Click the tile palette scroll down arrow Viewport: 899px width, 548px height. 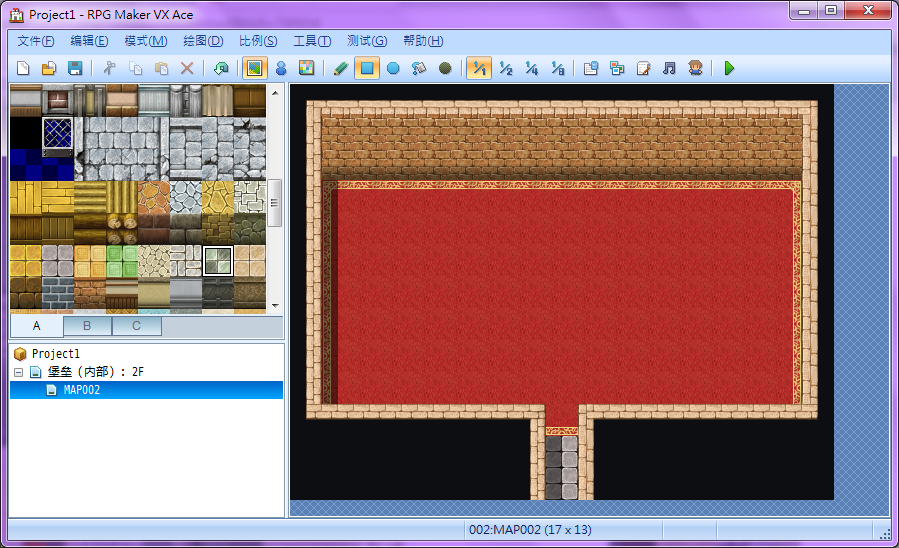tap(275, 306)
